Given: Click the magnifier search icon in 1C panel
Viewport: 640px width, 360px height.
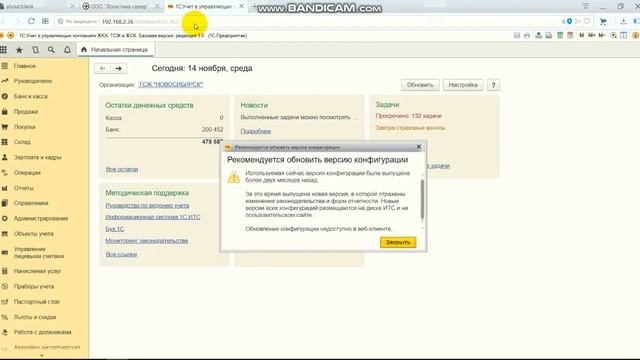Looking at the screenshot, I should click(51, 50).
